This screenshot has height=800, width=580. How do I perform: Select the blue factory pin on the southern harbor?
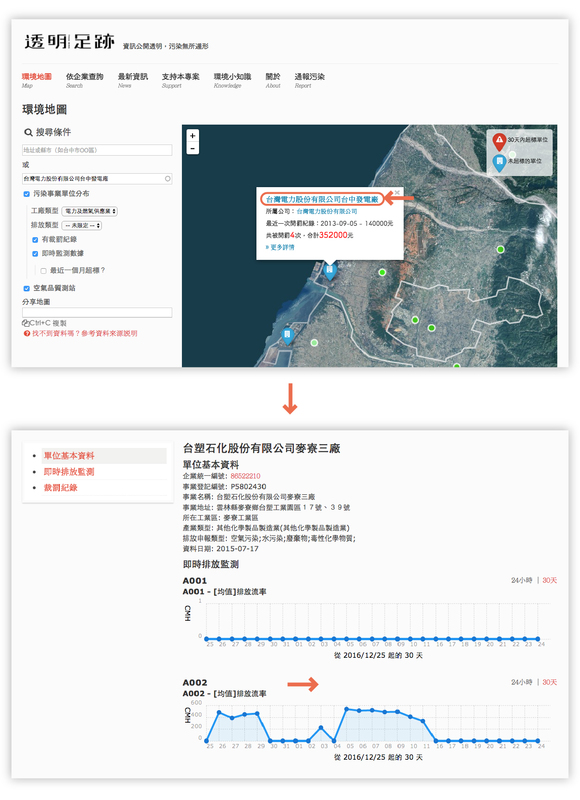tap(287, 336)
